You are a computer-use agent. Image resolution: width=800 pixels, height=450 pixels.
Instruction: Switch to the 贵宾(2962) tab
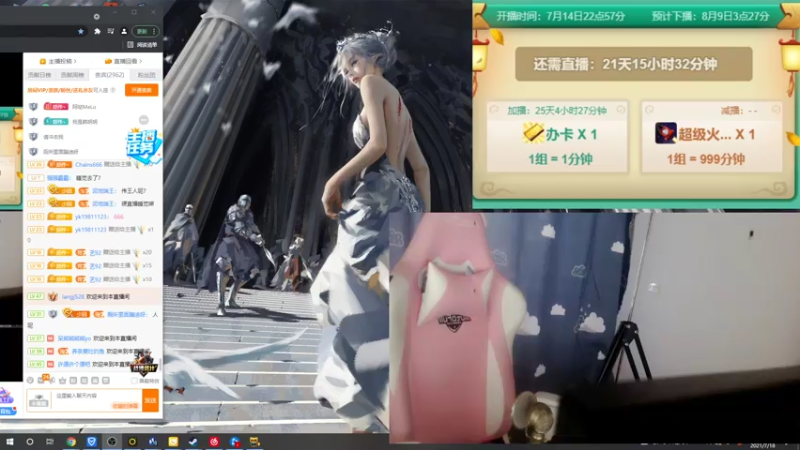point(109,75)
